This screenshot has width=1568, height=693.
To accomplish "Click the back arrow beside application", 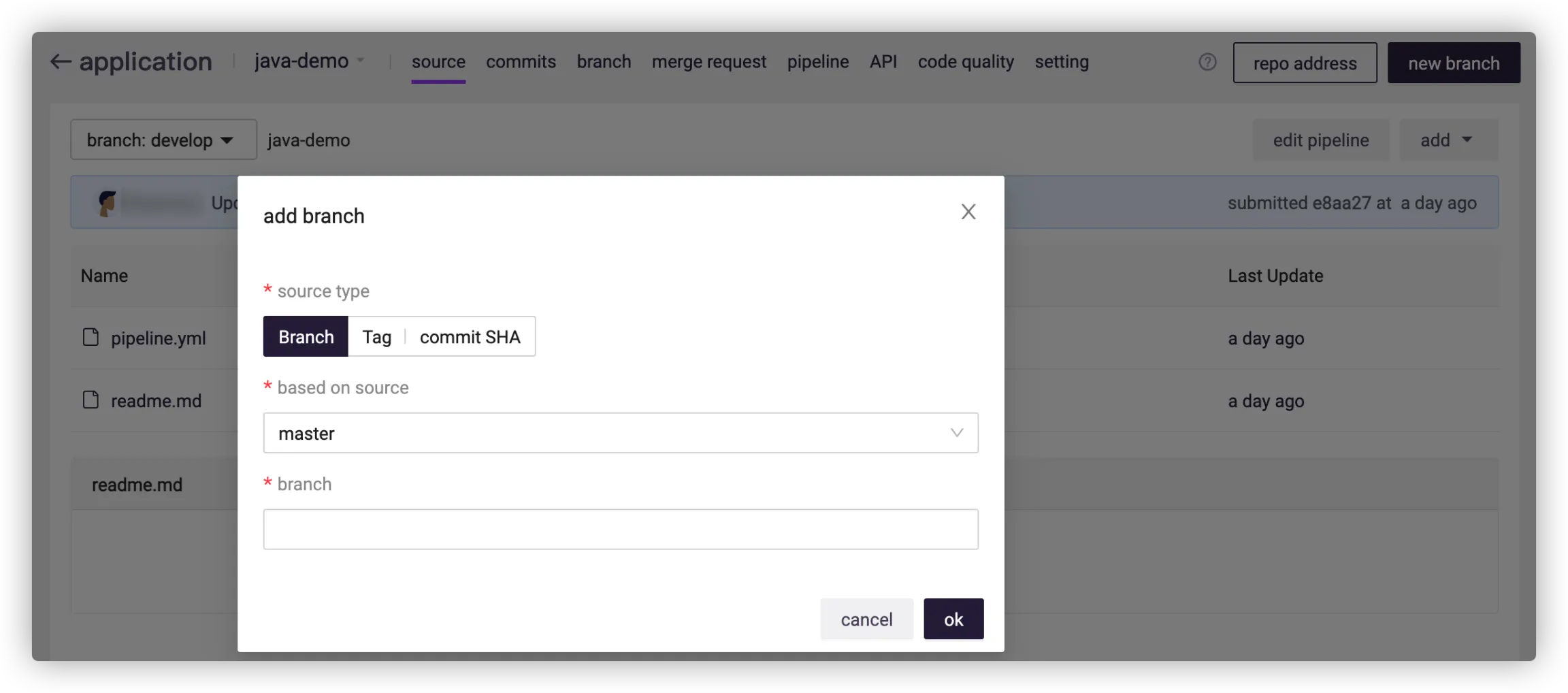I will [x=61, y=62].
